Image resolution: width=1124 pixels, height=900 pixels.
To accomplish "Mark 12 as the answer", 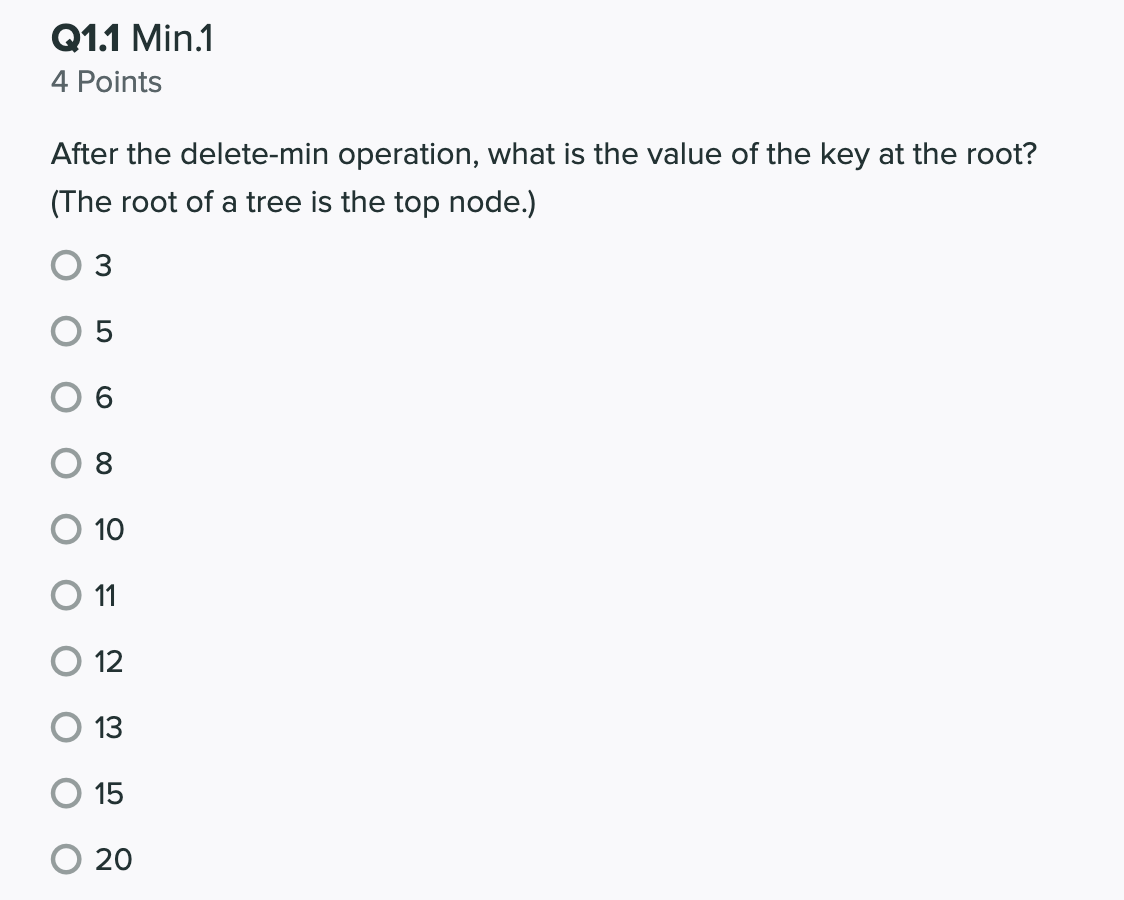I will pos(66,661).
